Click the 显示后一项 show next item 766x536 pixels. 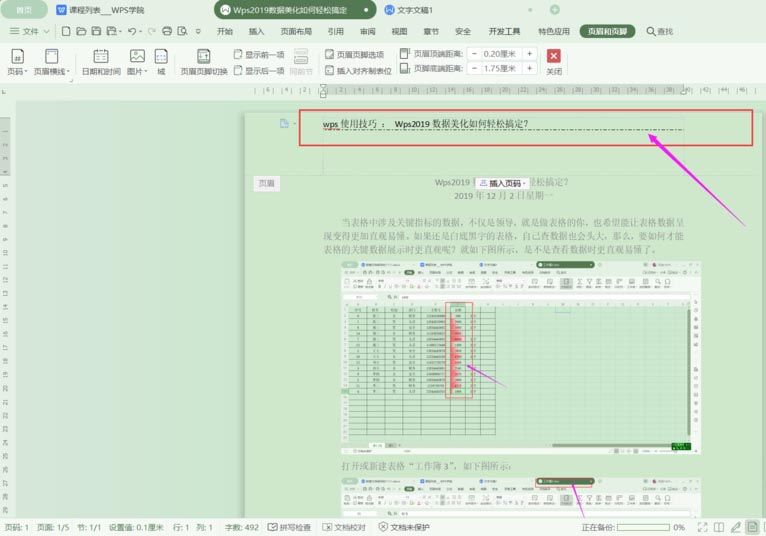pyautogui.click(x=259, y=70)
